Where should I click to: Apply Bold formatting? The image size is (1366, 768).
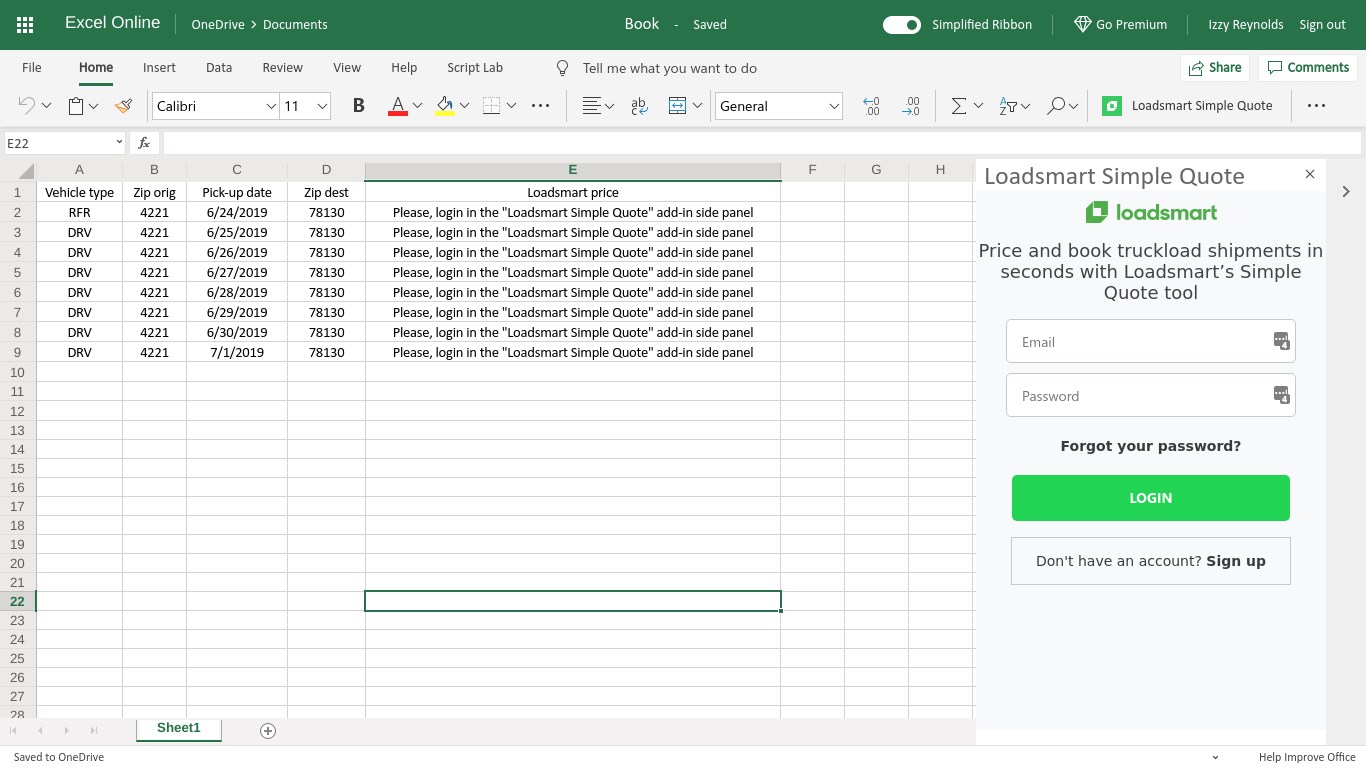pos(358,106)
